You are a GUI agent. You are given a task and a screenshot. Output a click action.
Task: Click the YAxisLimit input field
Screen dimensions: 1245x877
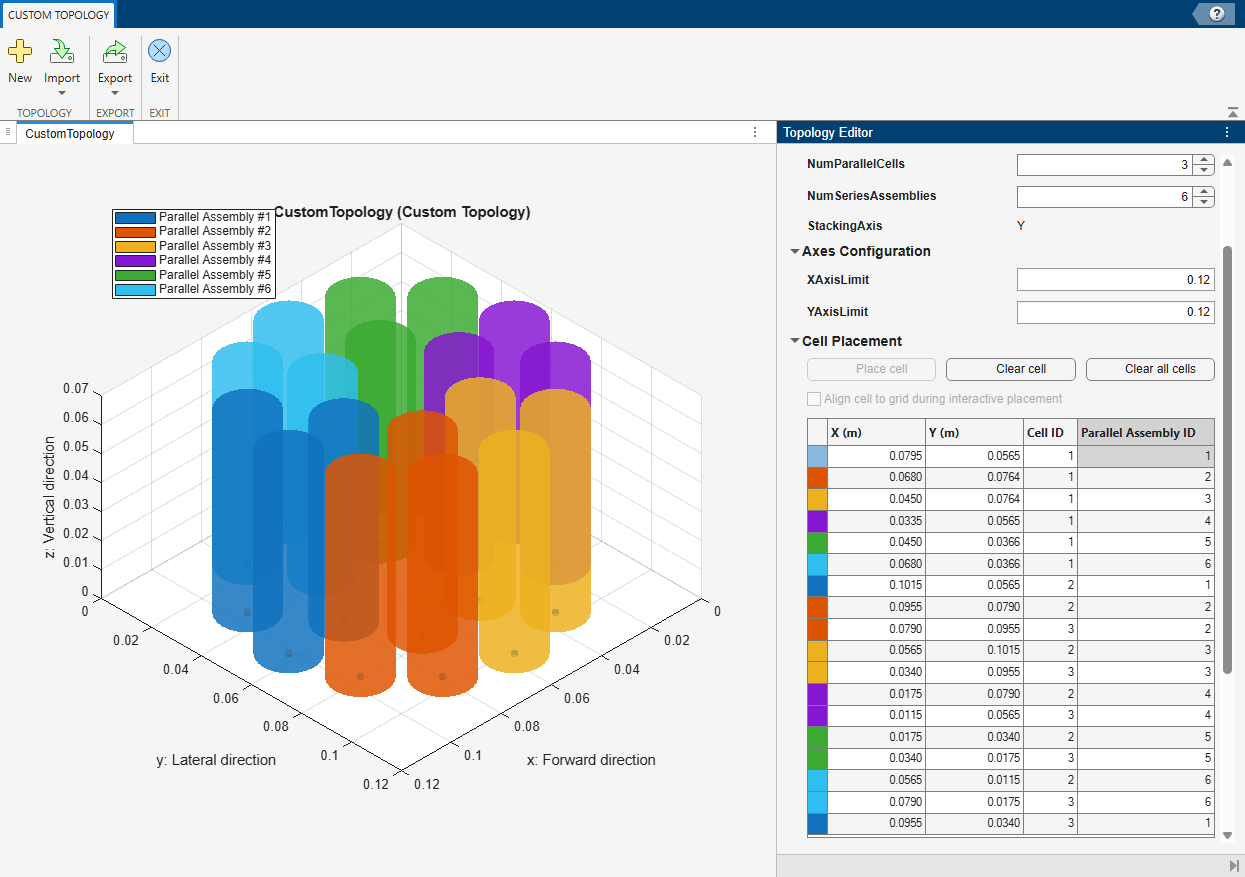click(x=1116, y=312)
